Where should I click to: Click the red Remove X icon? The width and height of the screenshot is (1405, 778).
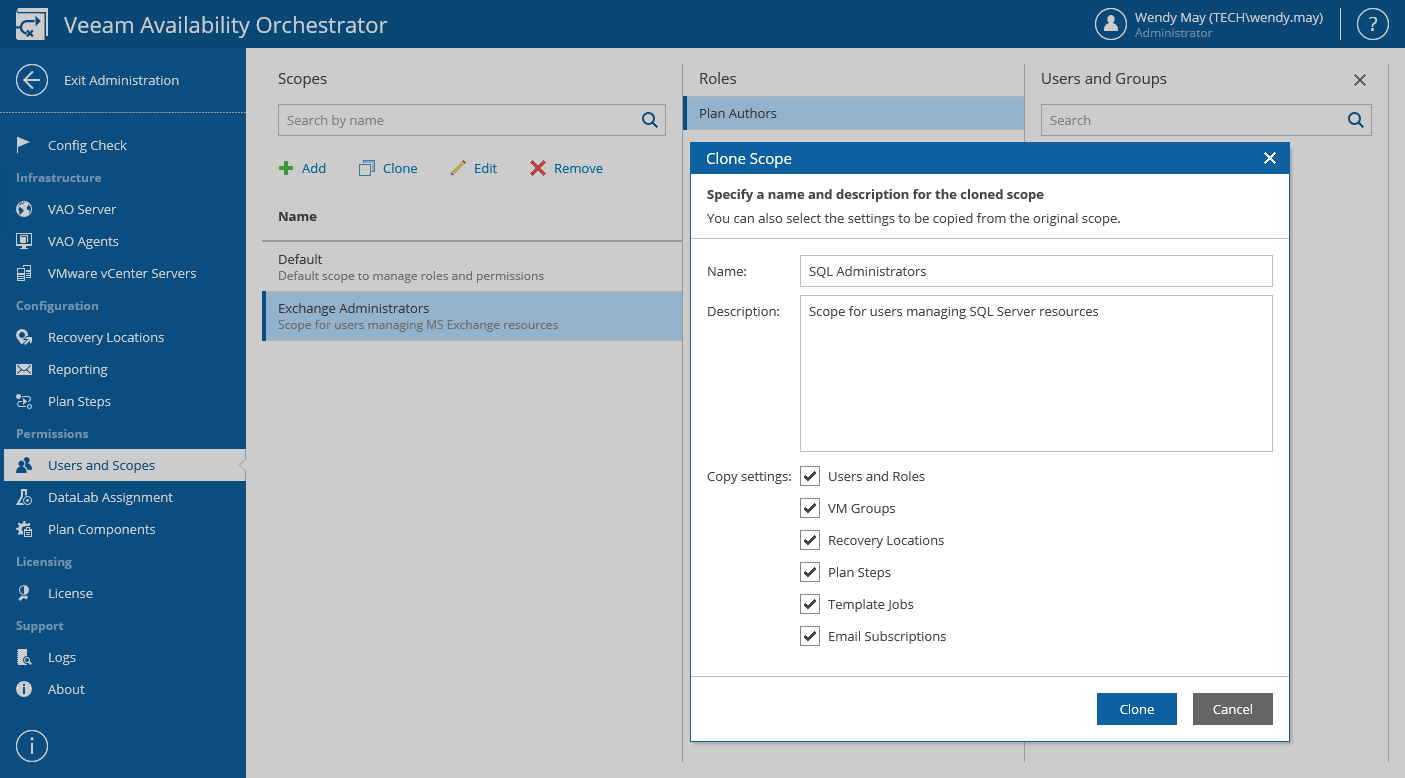(538, 168)
